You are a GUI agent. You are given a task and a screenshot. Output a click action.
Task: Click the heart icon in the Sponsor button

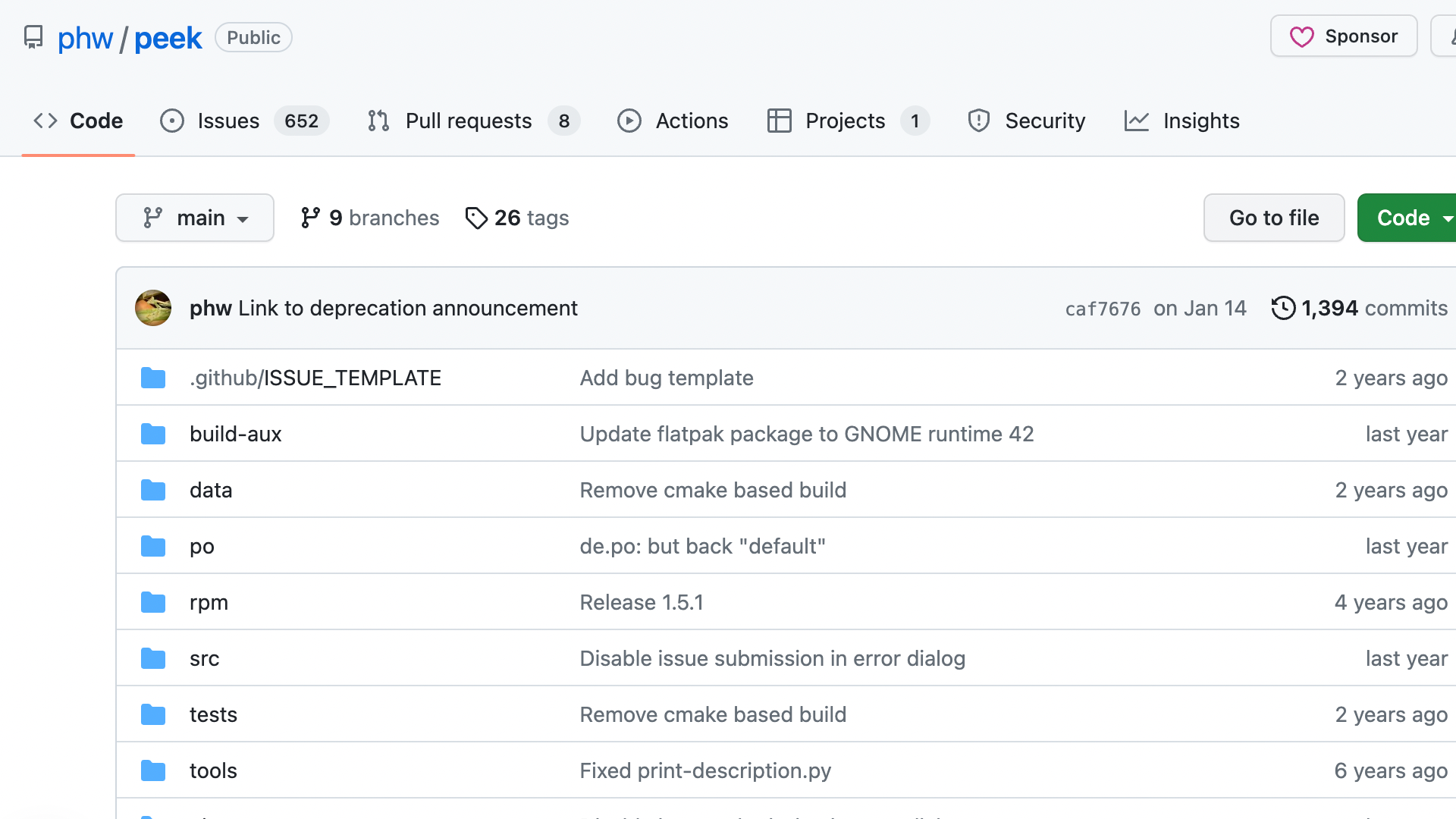(1301, 36)
